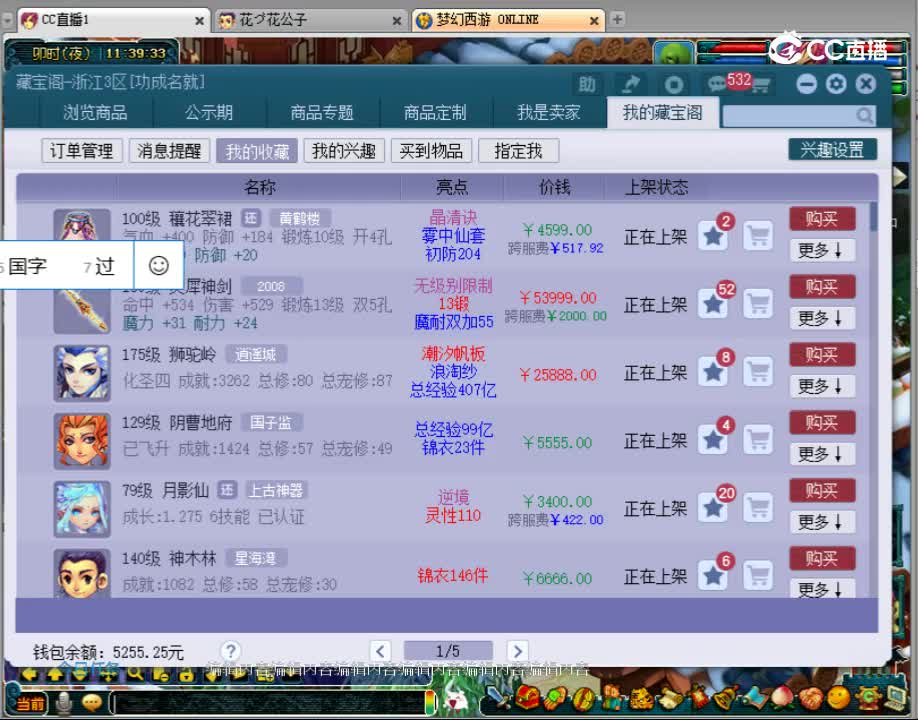The height and width of the screenshot is (720, 918).
Task: Open 指定我 section
Action: (x=519, y=151)
